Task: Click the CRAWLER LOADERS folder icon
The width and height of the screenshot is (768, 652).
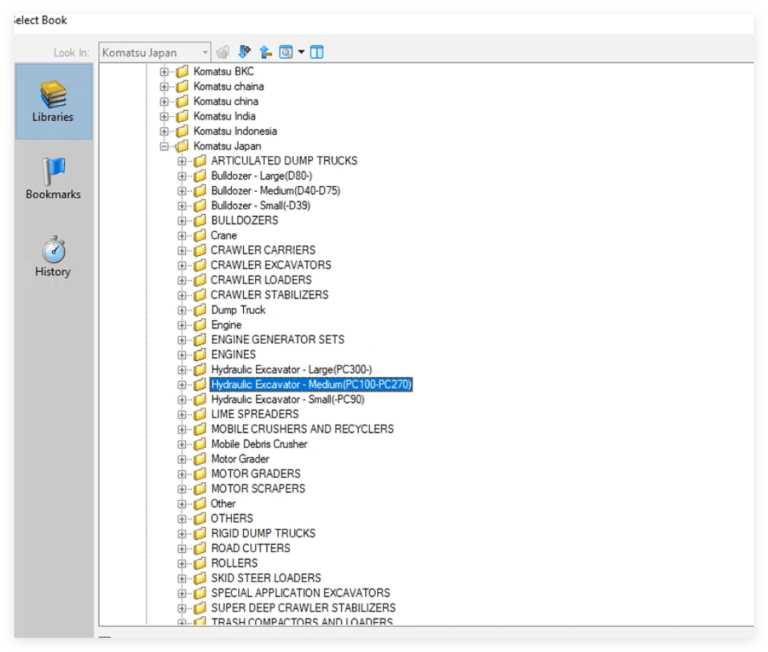Action: pos(200,280)
